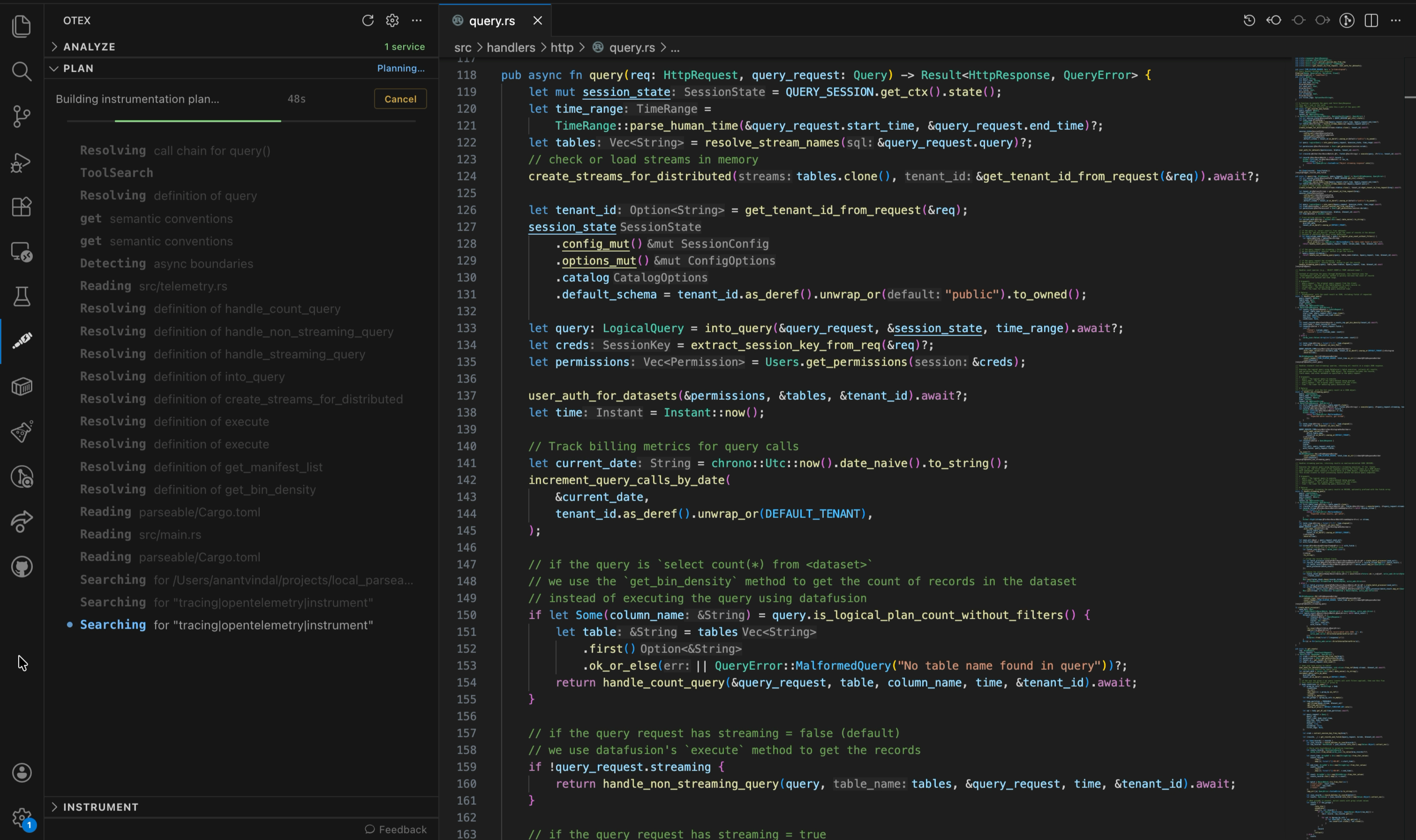
Task: Open the Search magnifier icon
Action: 22,71
